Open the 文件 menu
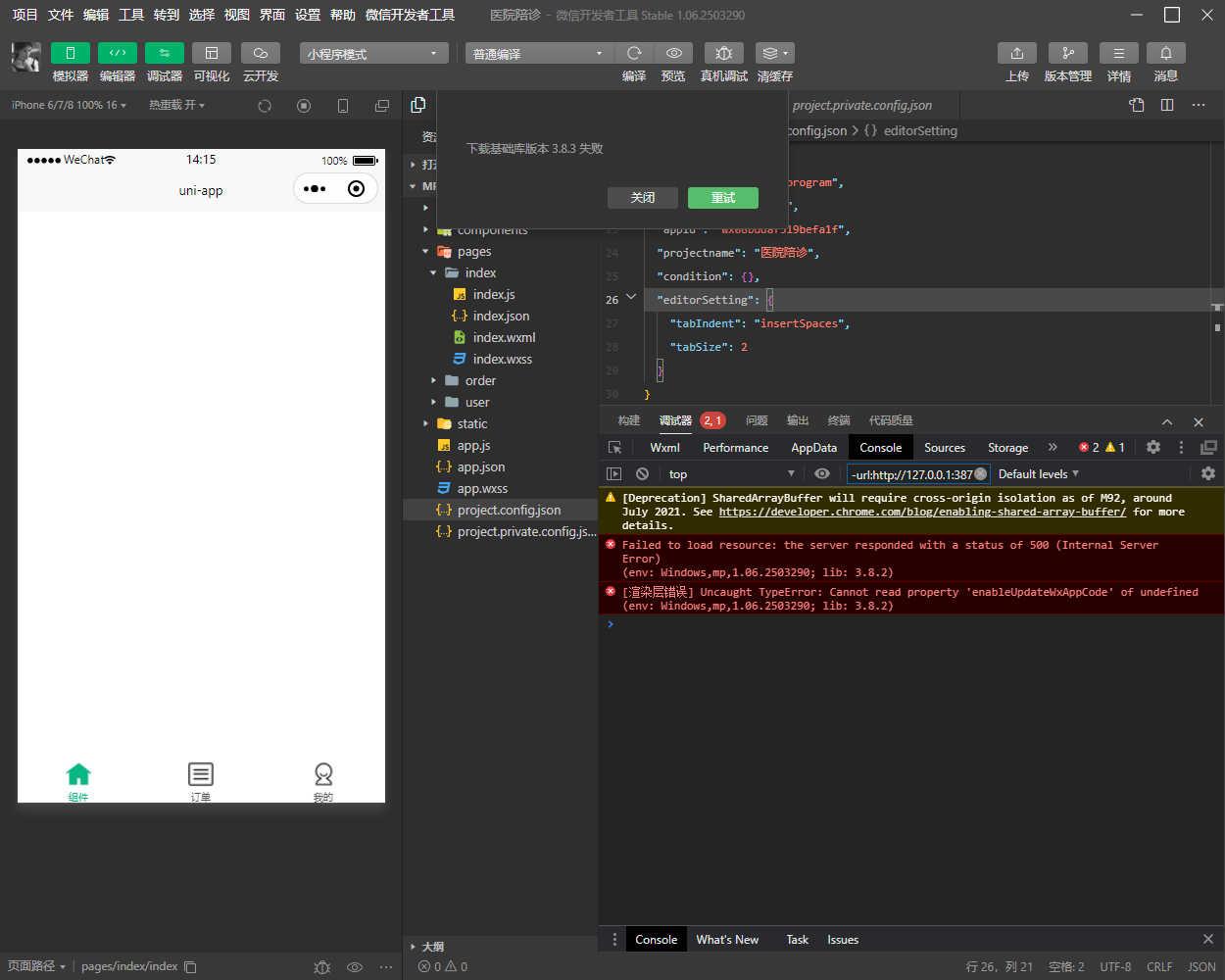1225x980 pixels. [61, 15]
